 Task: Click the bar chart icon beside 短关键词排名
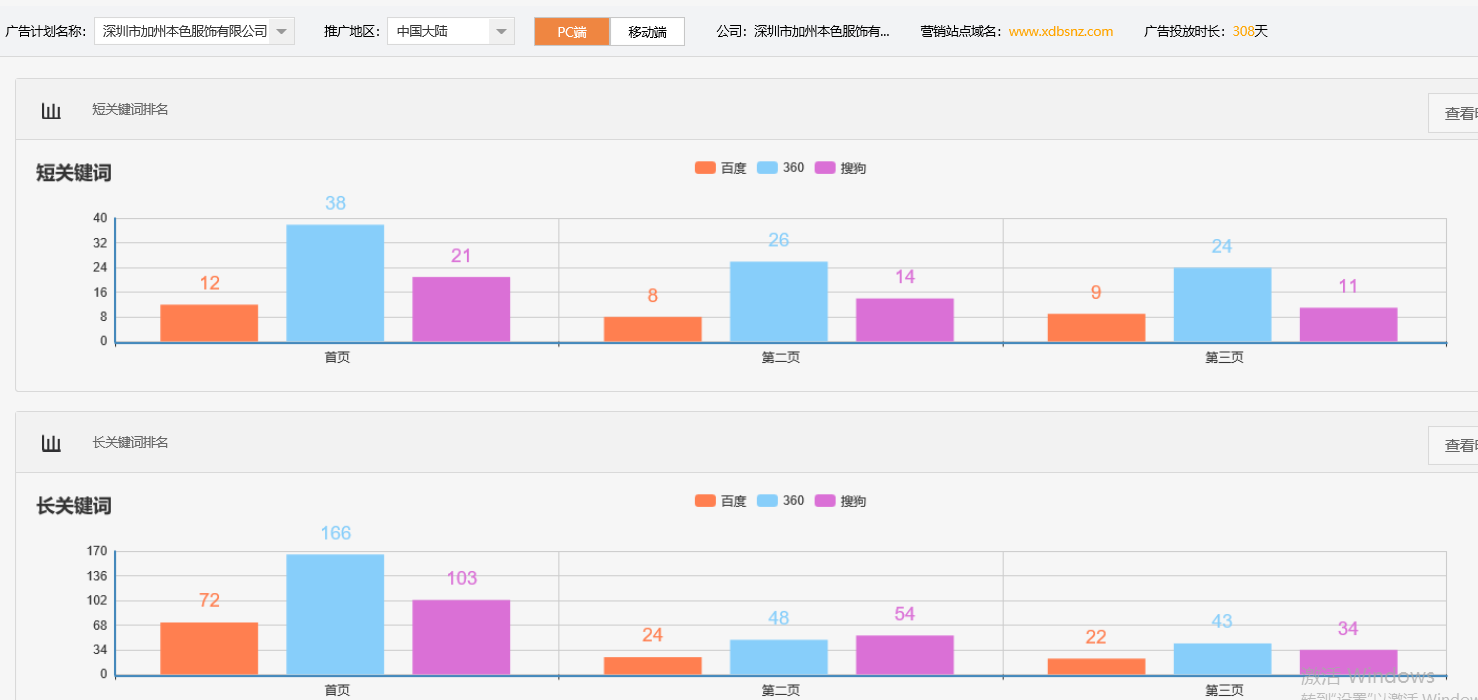(51, 110)
